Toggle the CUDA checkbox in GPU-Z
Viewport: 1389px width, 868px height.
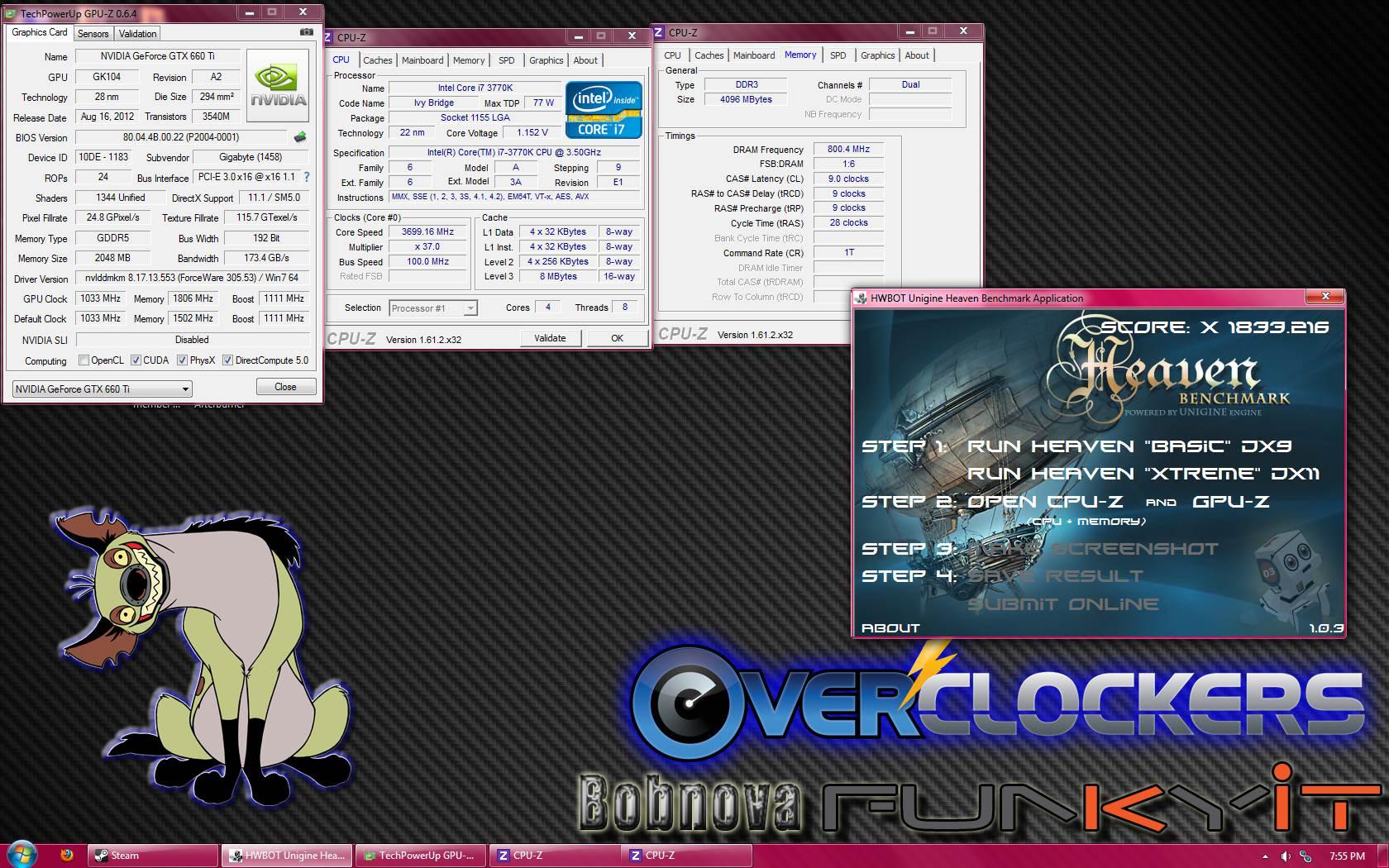click(136, 360)
